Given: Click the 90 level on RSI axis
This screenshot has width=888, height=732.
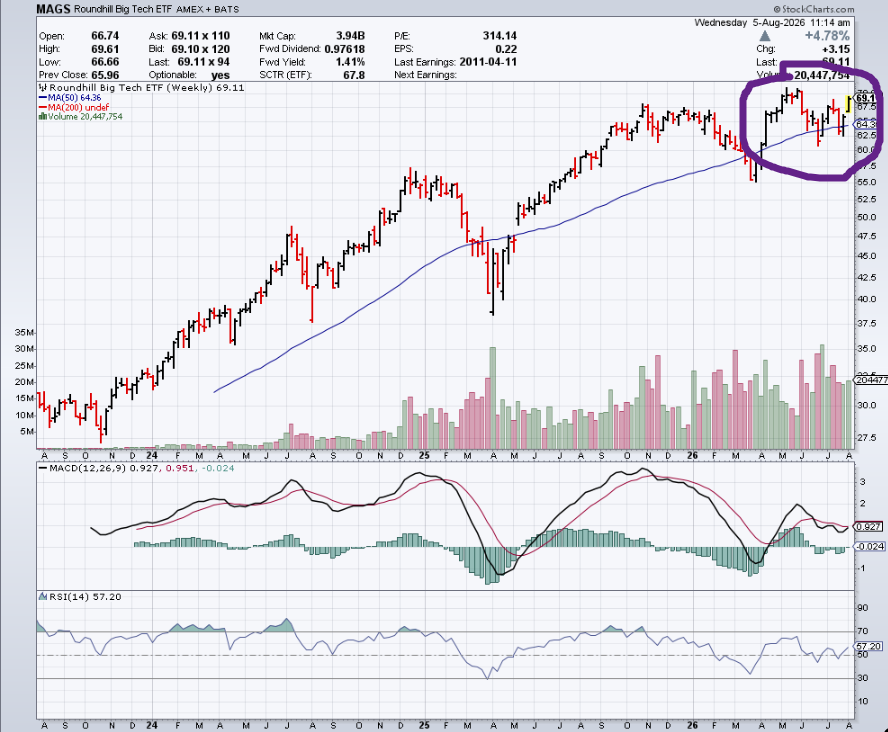Looking at the screenshot, I should (x=863, y=608).
